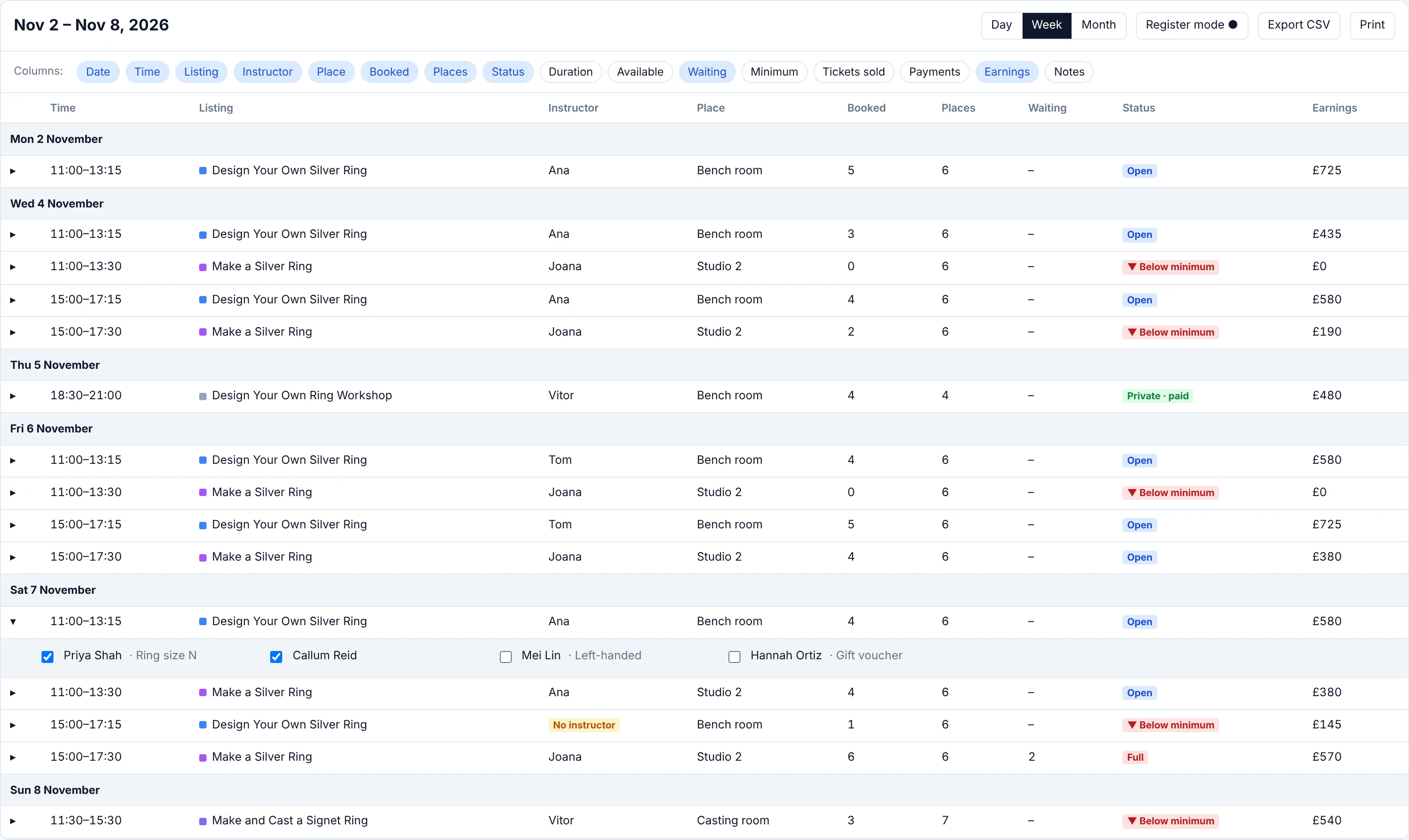
Task: Expand the Sun 11:30–15:30 Signet Ring row
Action: click(13, 821)
